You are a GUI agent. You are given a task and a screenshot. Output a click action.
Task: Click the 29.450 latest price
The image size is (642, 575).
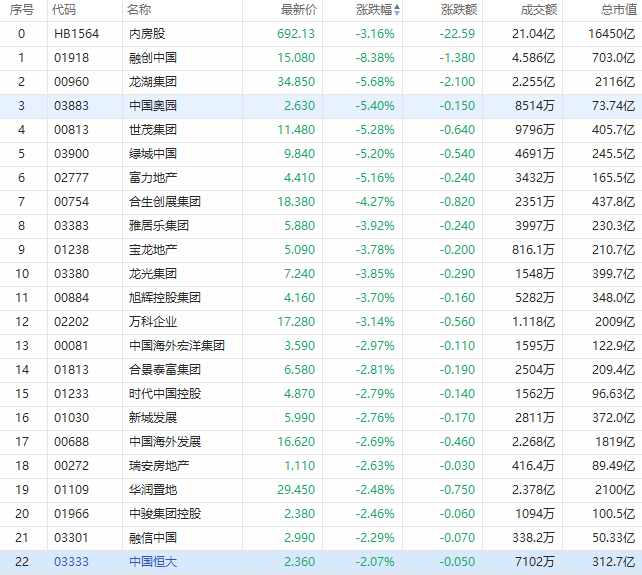click(296, 490)
